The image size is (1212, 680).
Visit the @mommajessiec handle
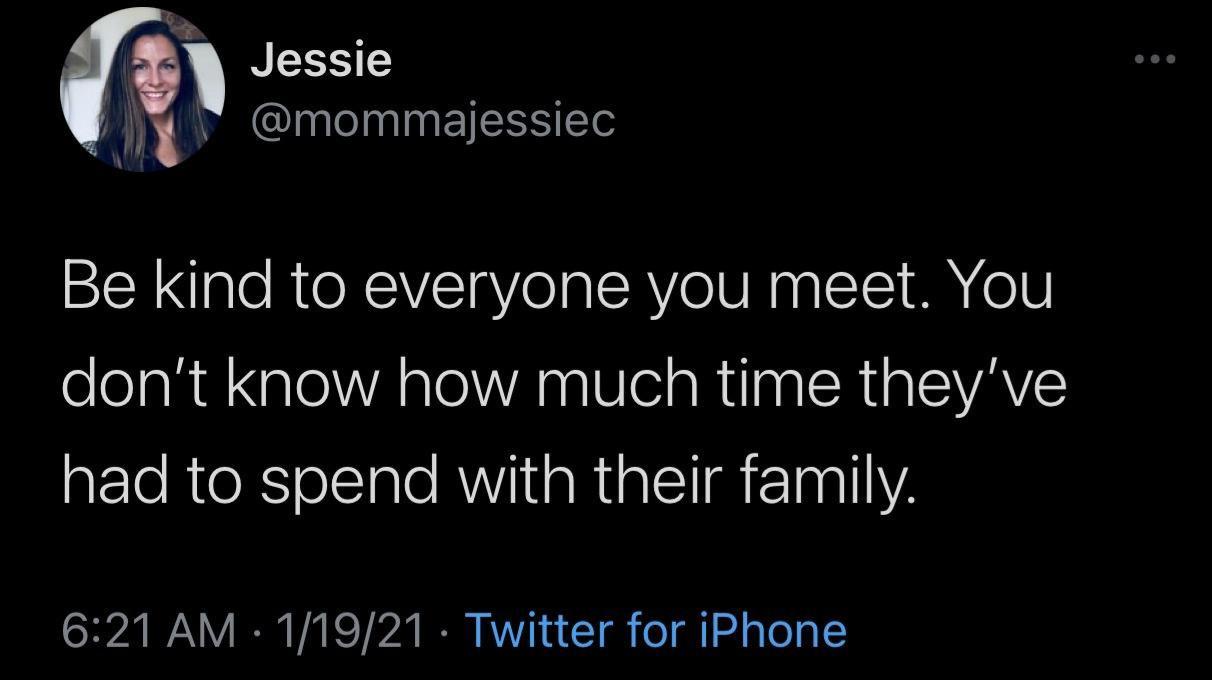(433, 121)
